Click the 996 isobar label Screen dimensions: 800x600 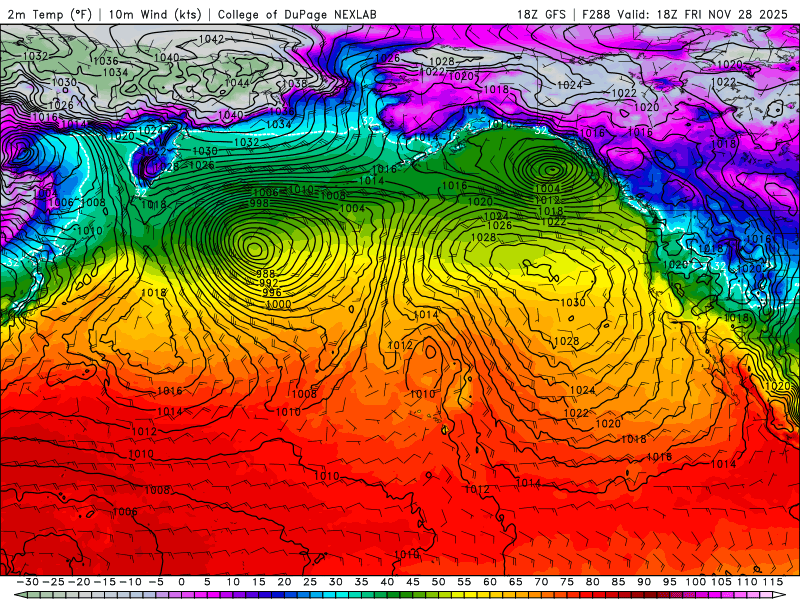(x=271, y=292)
